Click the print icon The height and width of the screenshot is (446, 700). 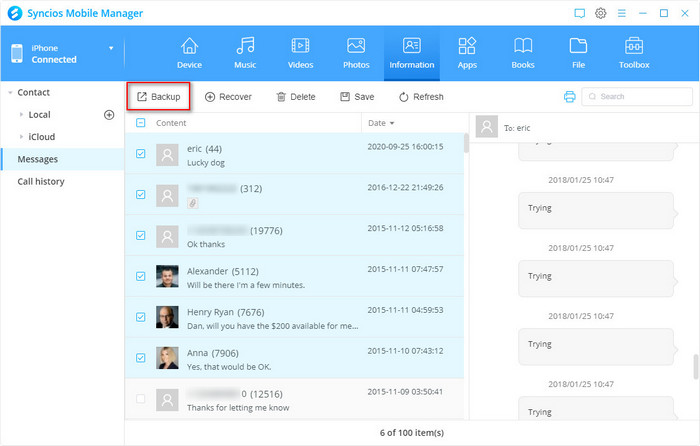[570, 96]
